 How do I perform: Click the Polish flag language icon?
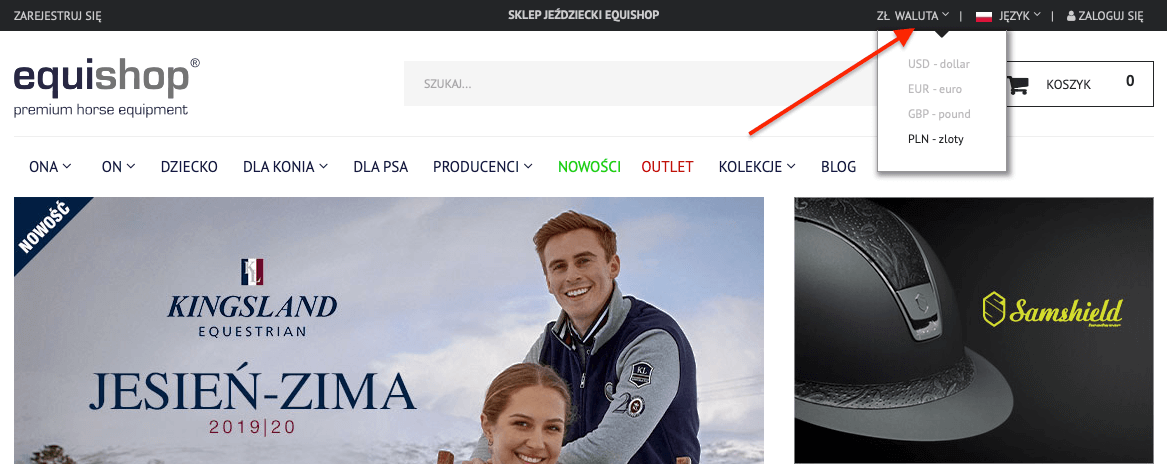[983, 16]
